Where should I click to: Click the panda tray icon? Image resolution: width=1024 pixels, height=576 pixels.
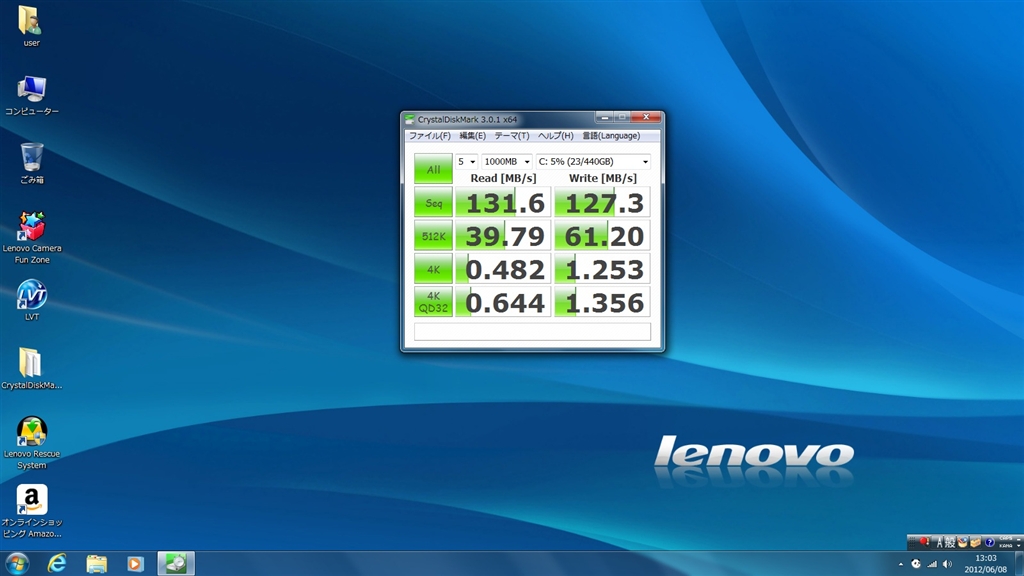point(916,564)
